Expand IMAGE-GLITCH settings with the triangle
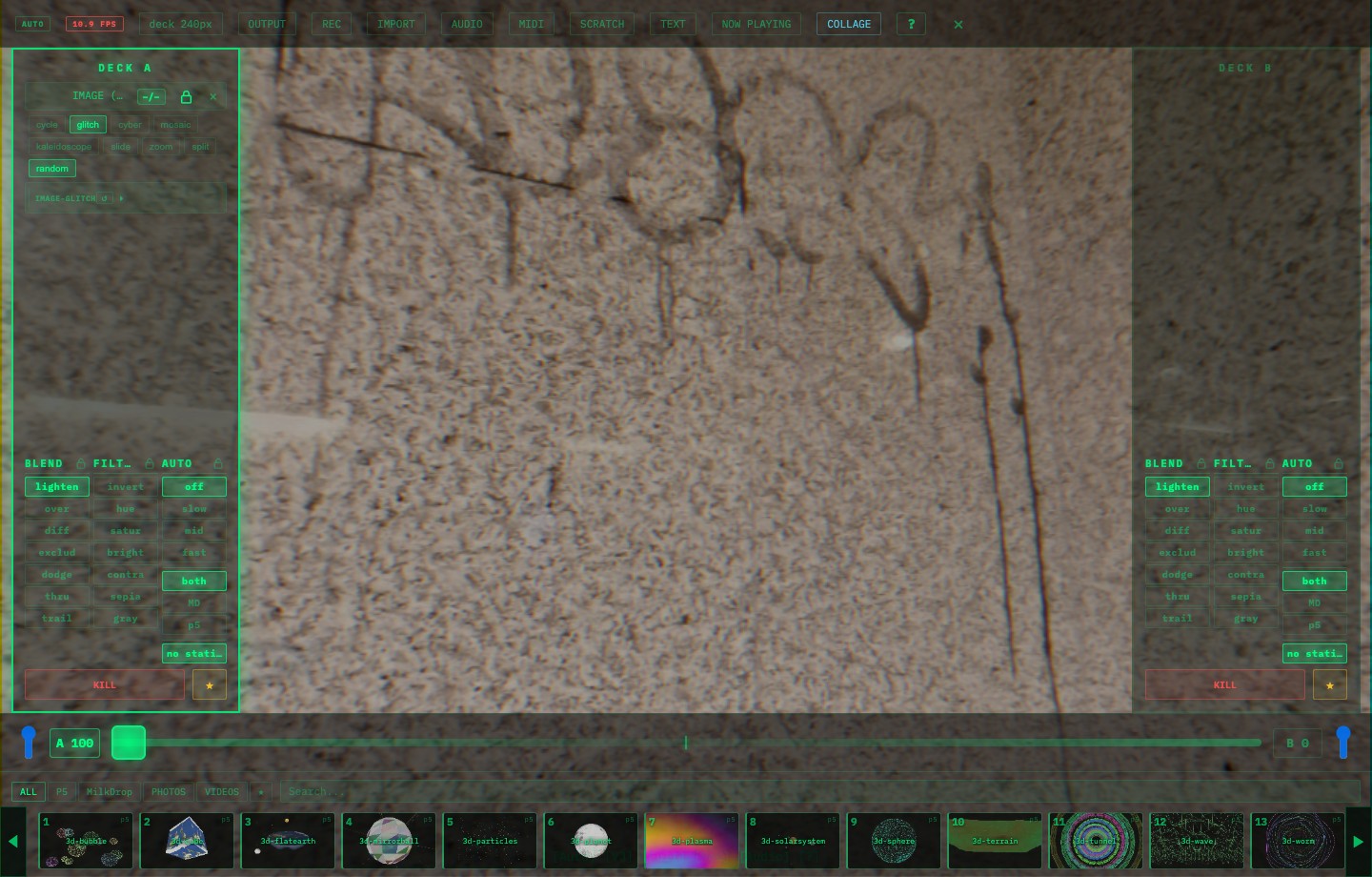Image resolution: width=1372 pixels, height=877 pixels. [x=121, y=198]
